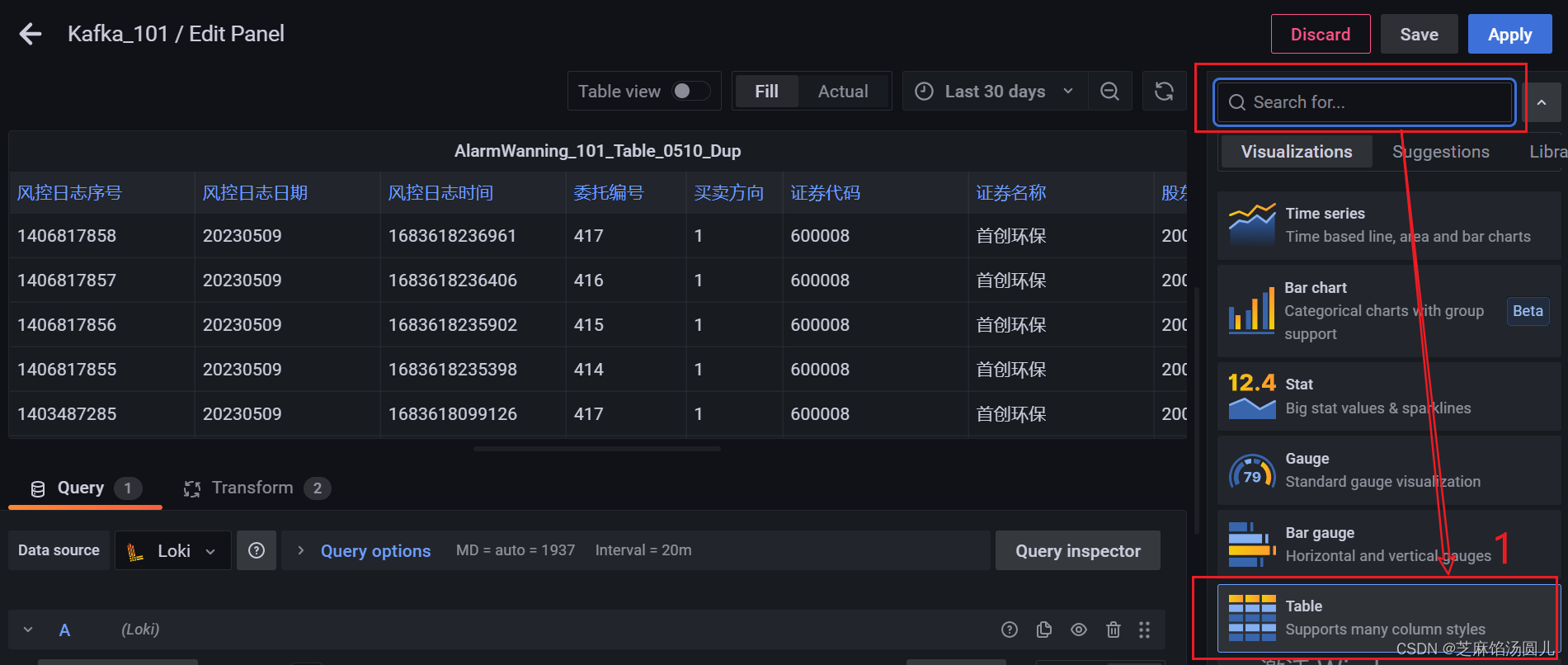Viewport: 1568px width, 665px height.
Task: Choose the Bar gauge visualization
Action: tap(1388, 545)
